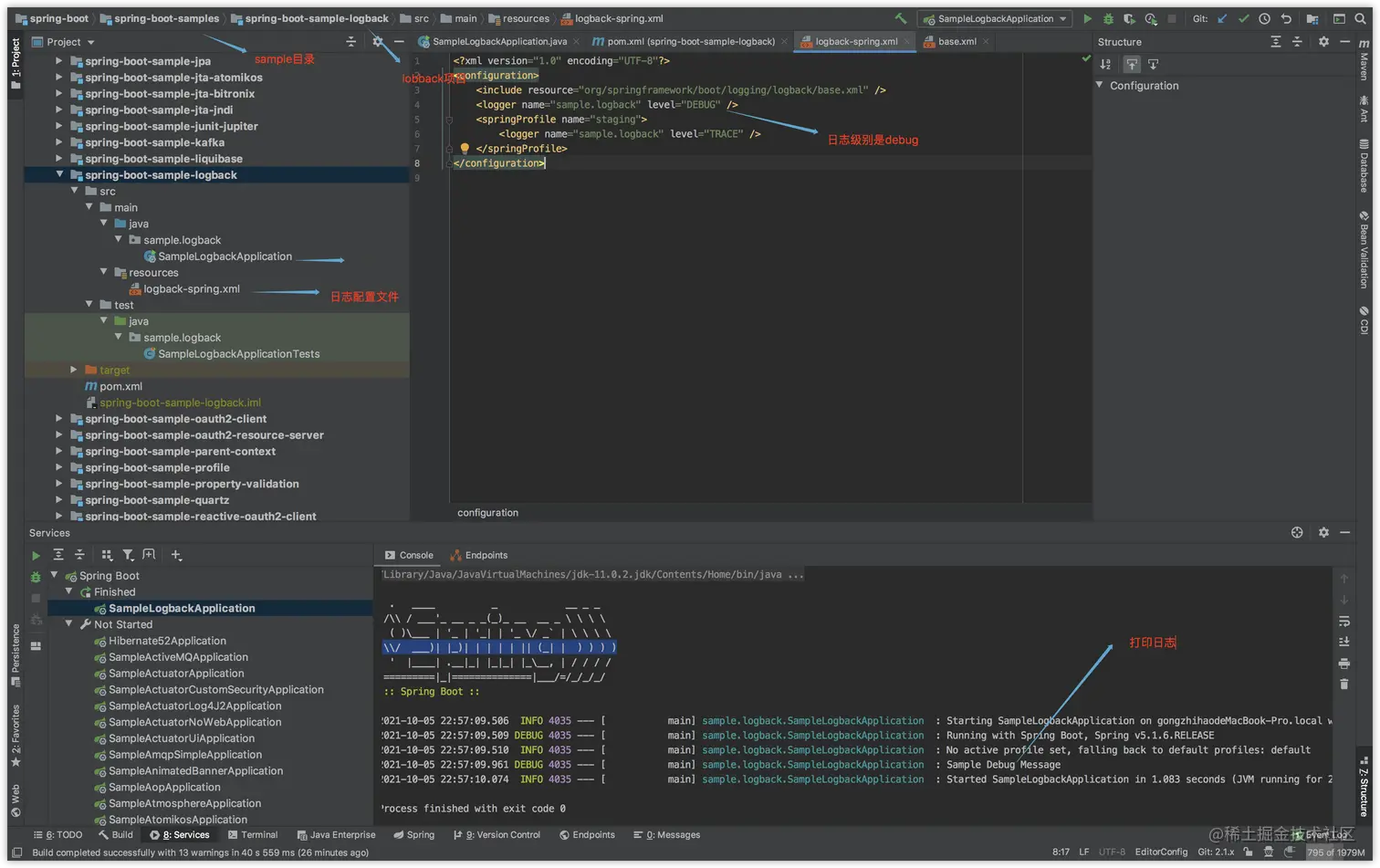This screenshot has height=868, width=1380.
Task: Click the Git update project arrow
Action: click(x=1222, y=18)
